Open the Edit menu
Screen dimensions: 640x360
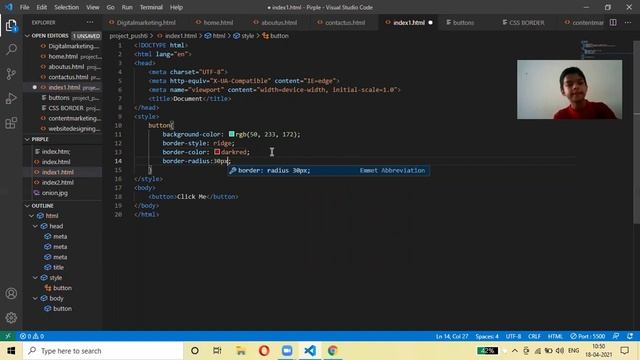42,7
